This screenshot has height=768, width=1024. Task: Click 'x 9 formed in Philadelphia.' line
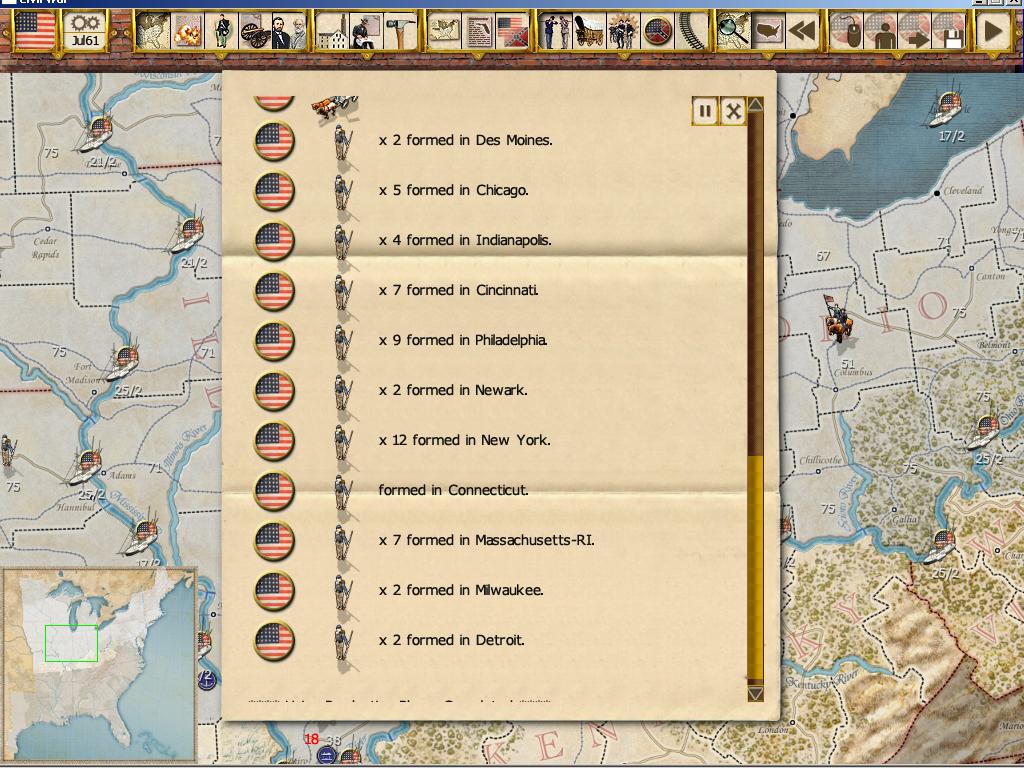pyautogui.click(x=463, y=340)
